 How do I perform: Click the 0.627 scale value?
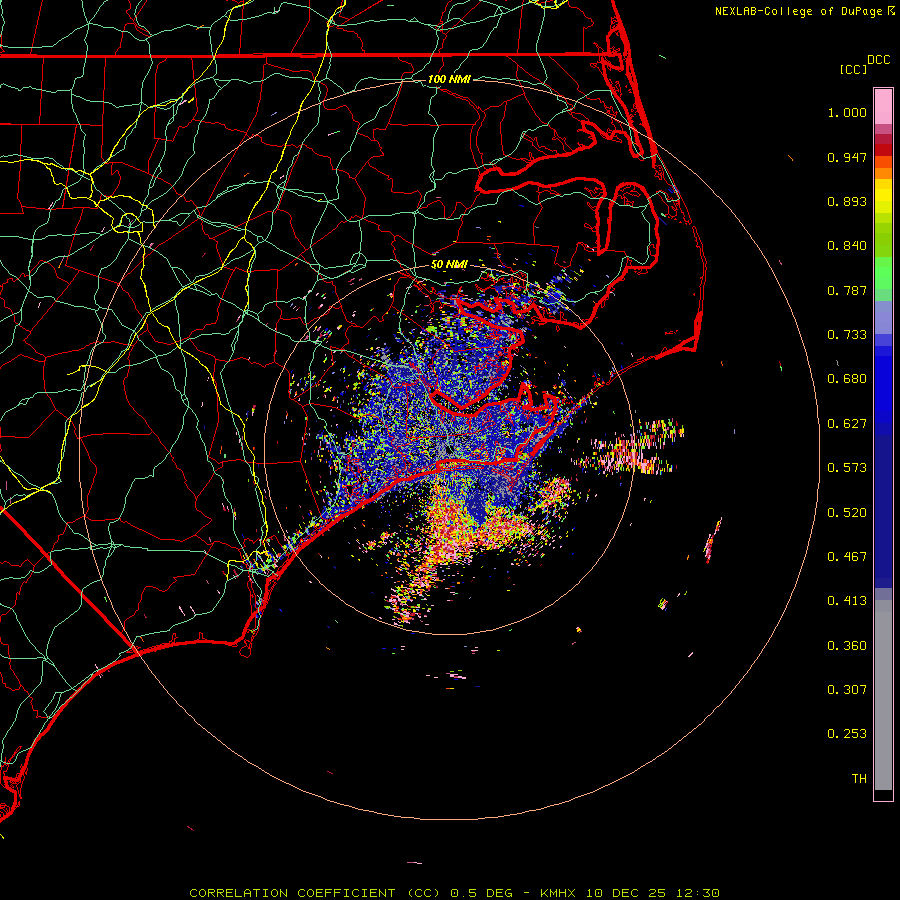[847, 424]
